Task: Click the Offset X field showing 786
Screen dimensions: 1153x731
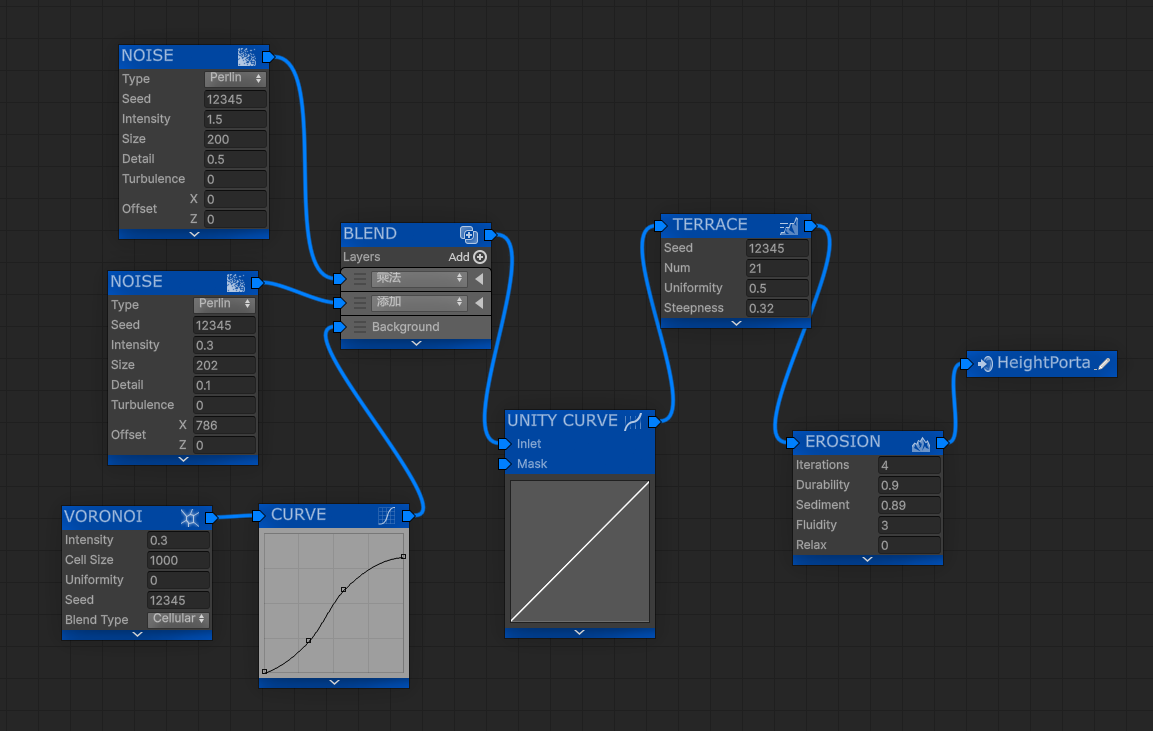Action: pyautogui.click(x=224, y=425)
